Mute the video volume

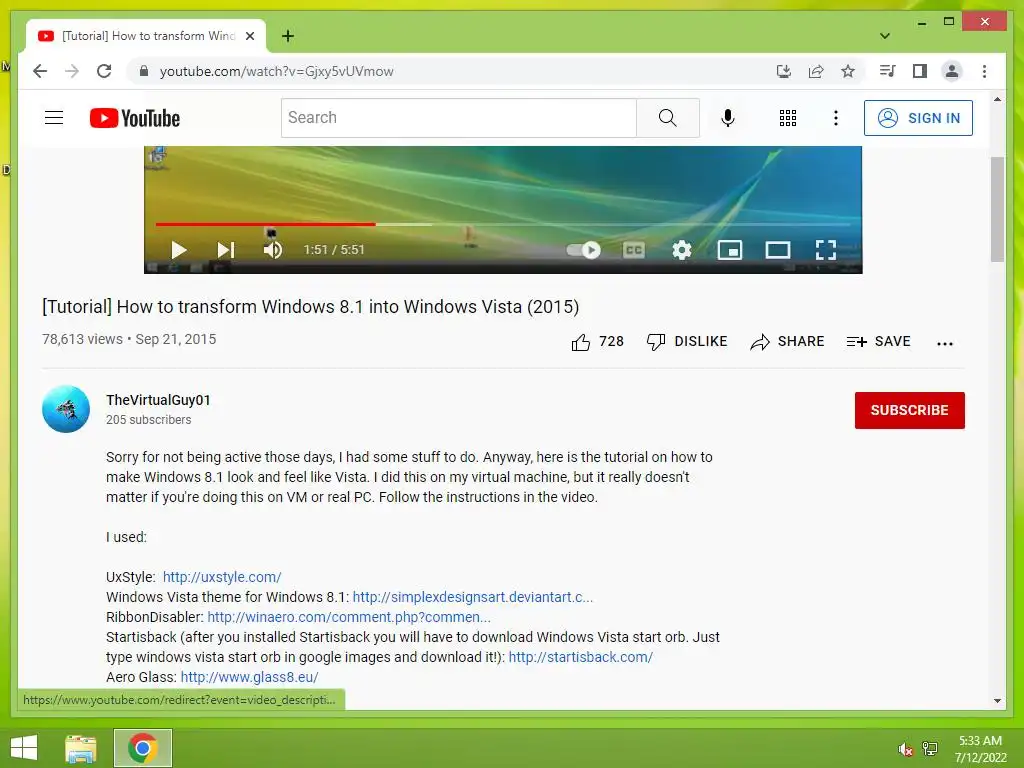click(273, 249)
